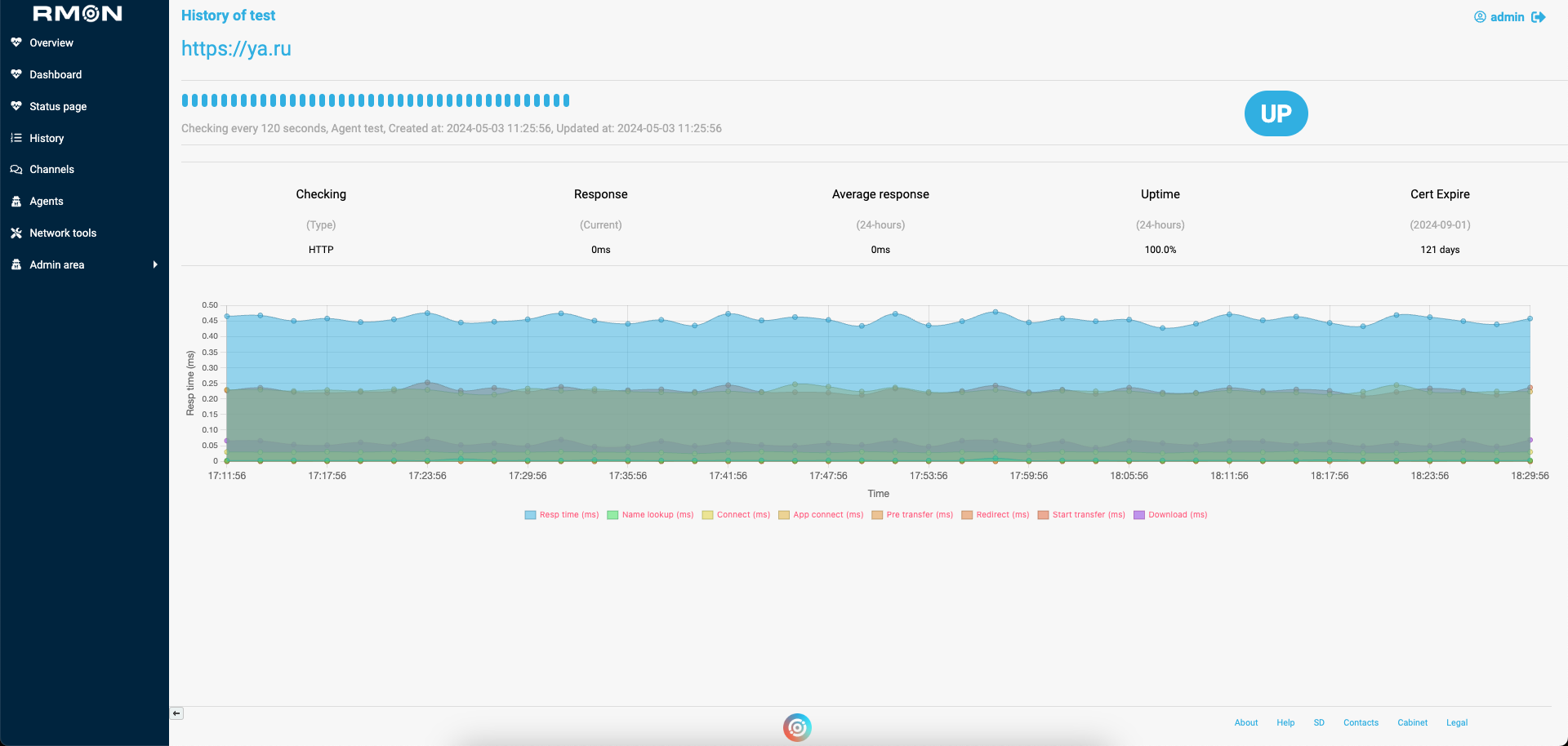Image resolution: width=1568 pixels, height=746 pixels.
Task: Click the Agents icon in the sidebar
Action: (17, 201)
